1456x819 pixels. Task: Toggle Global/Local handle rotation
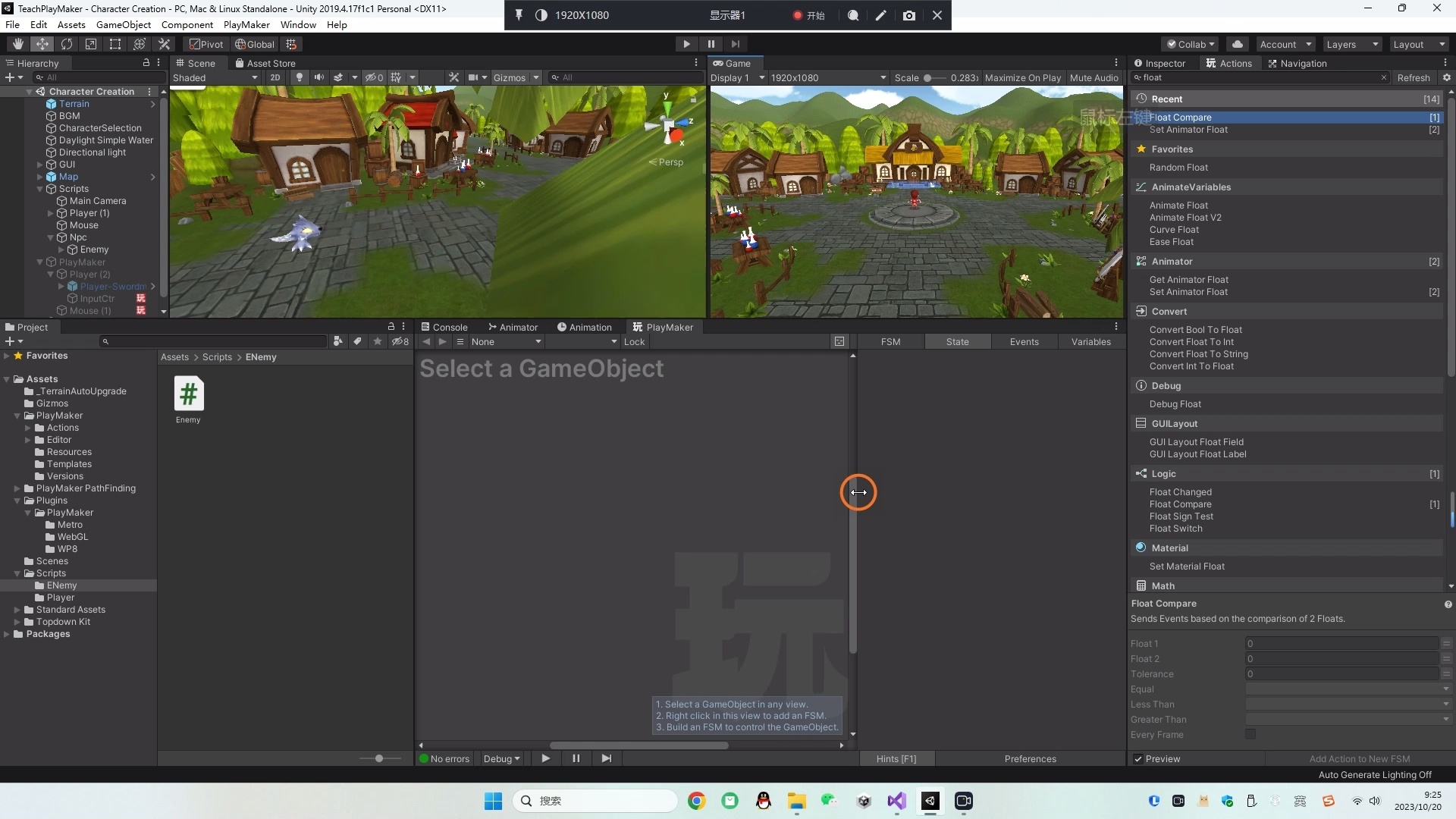255,44
